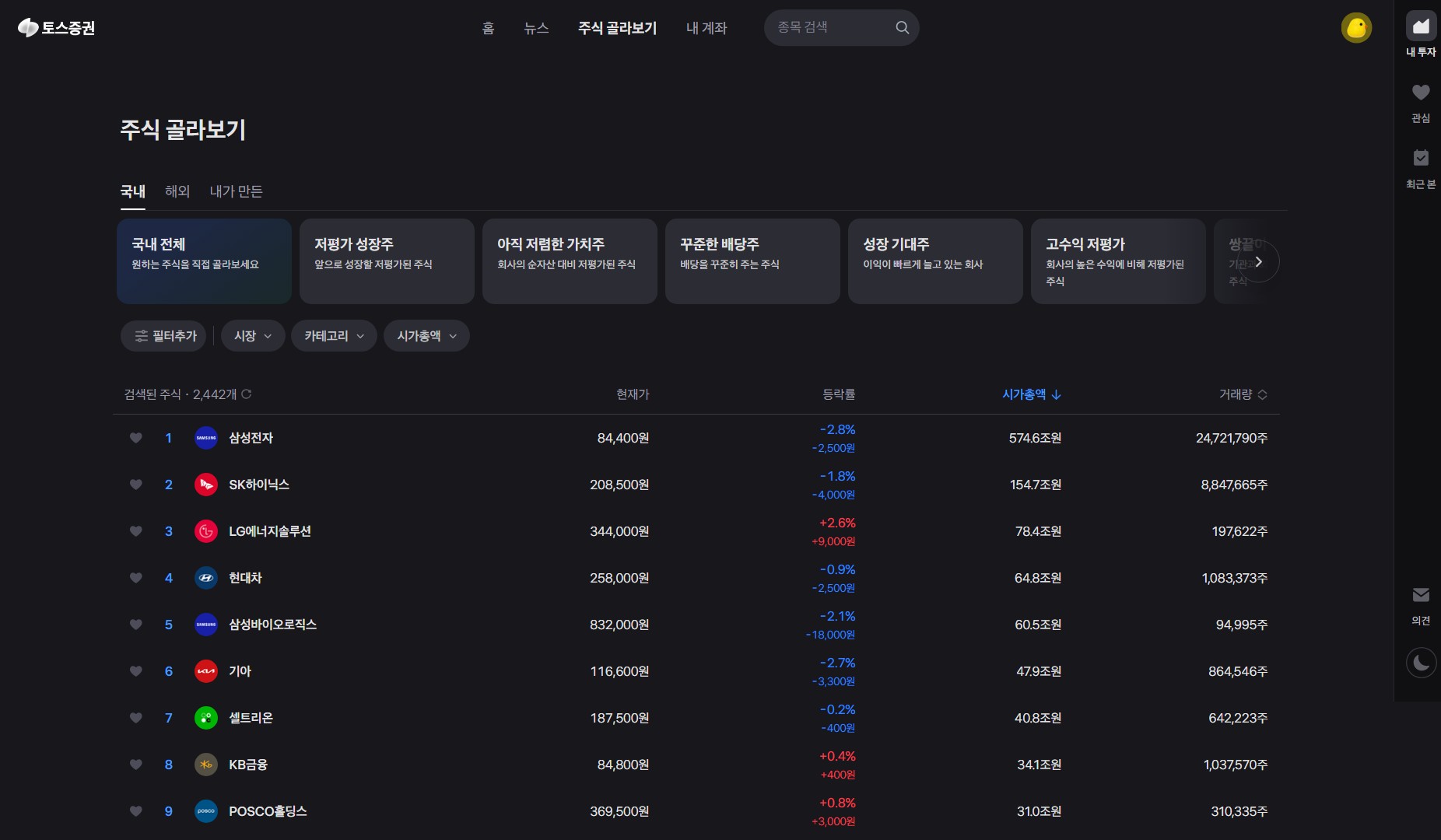Favorite POSCO홀딩스 with heart
The height and width of the screenshot is (840, 1441).
(x=136, y=811)
